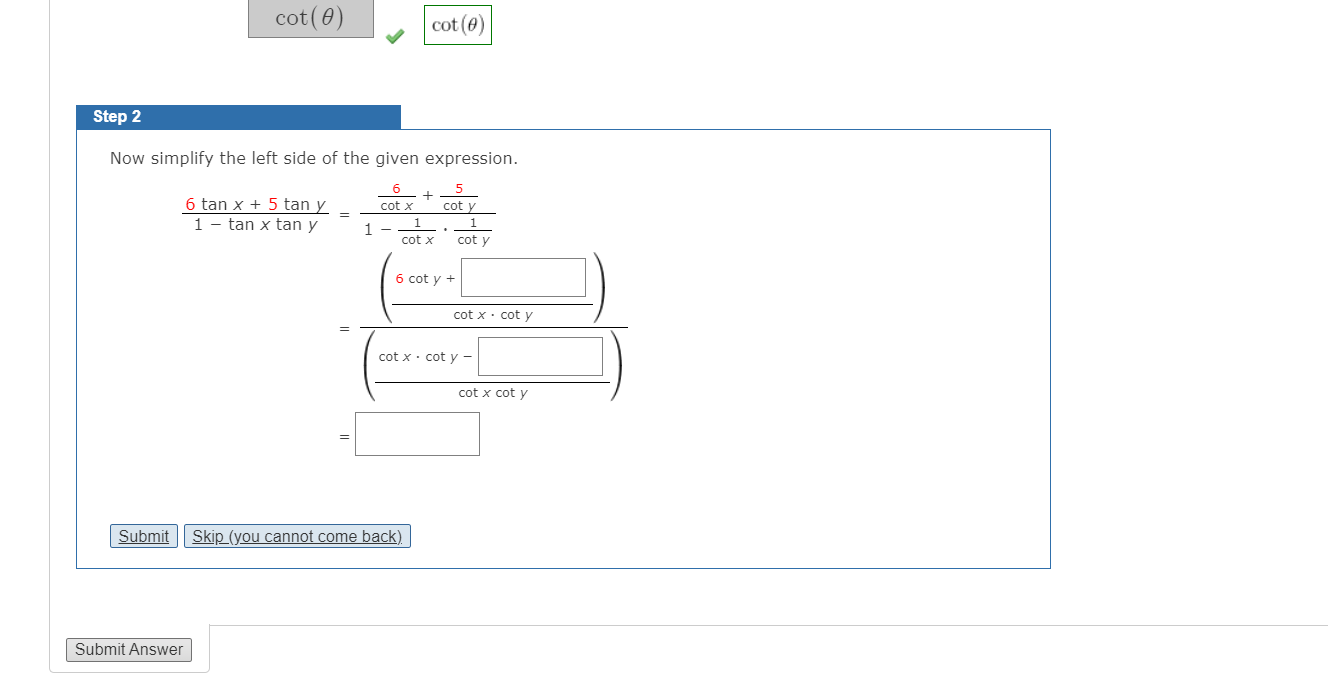Viewport: 1328px width, 677px height.
Task: Click the bordered cot(θ) answer key box
Action: tap(457, 25)
